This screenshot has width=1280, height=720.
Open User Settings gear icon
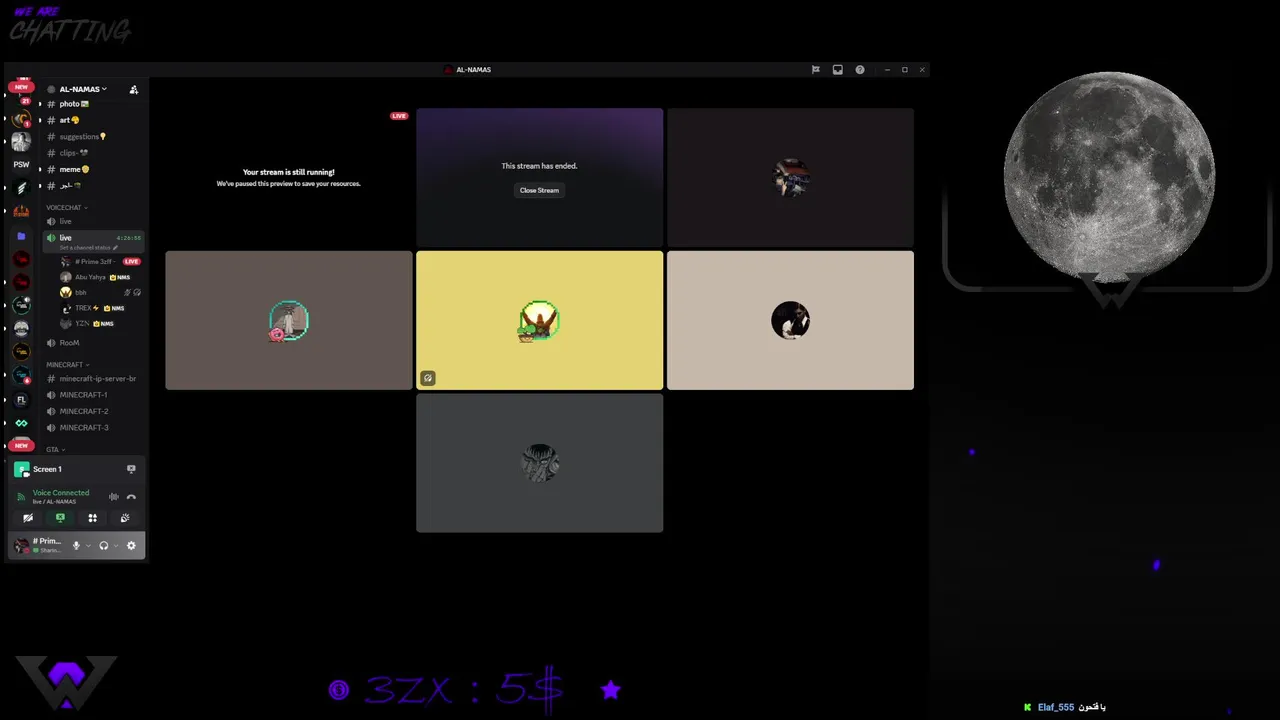click(131, 546)
